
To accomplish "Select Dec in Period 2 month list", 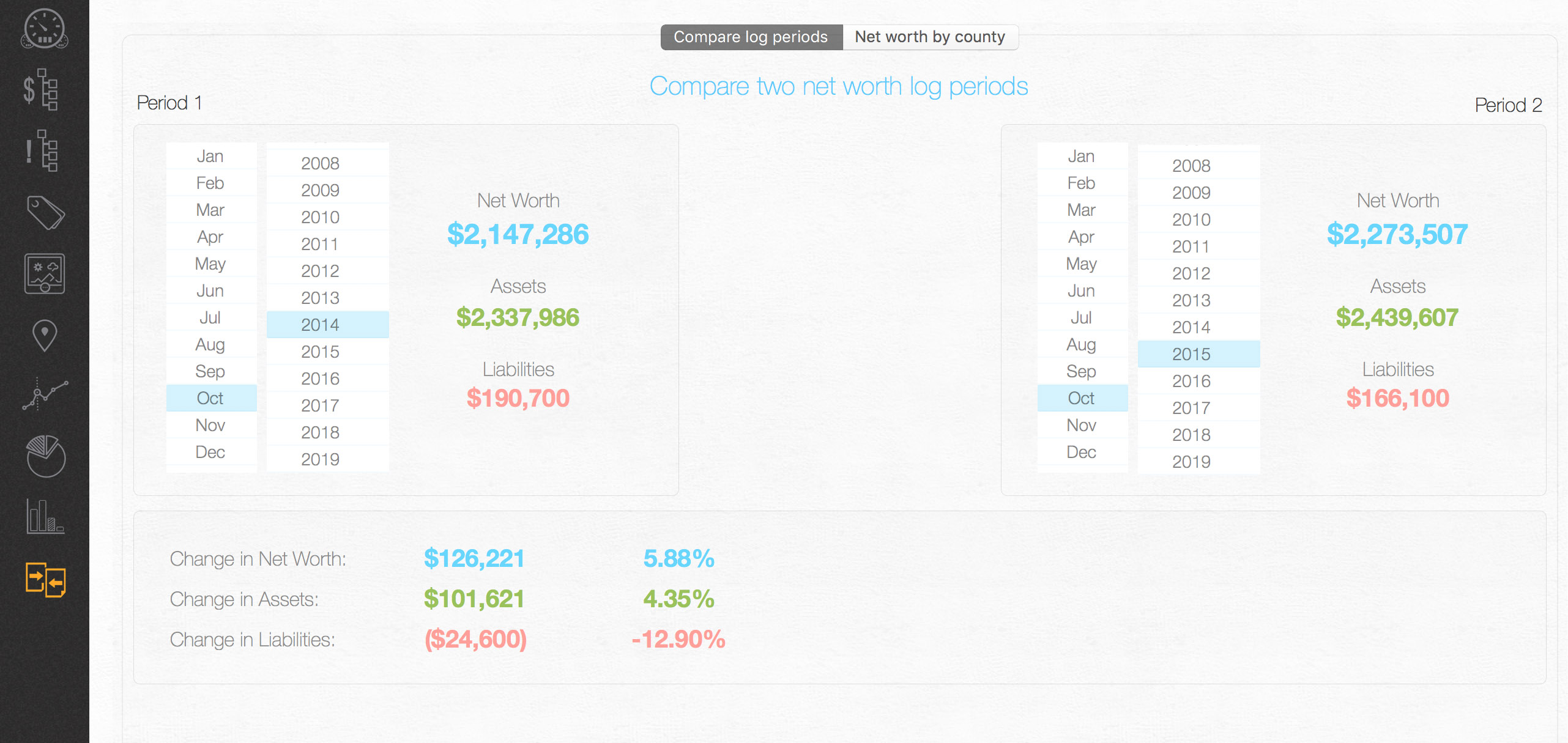I will coord(1082,452).
